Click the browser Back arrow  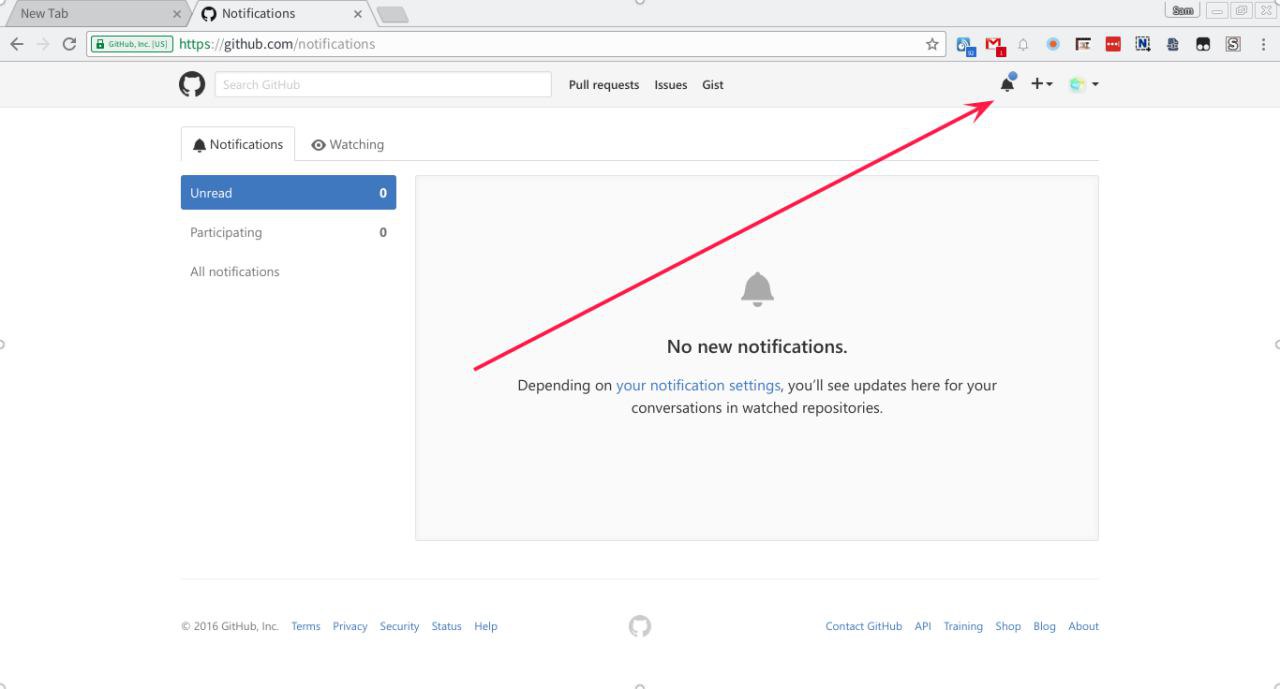coord(16,44)
